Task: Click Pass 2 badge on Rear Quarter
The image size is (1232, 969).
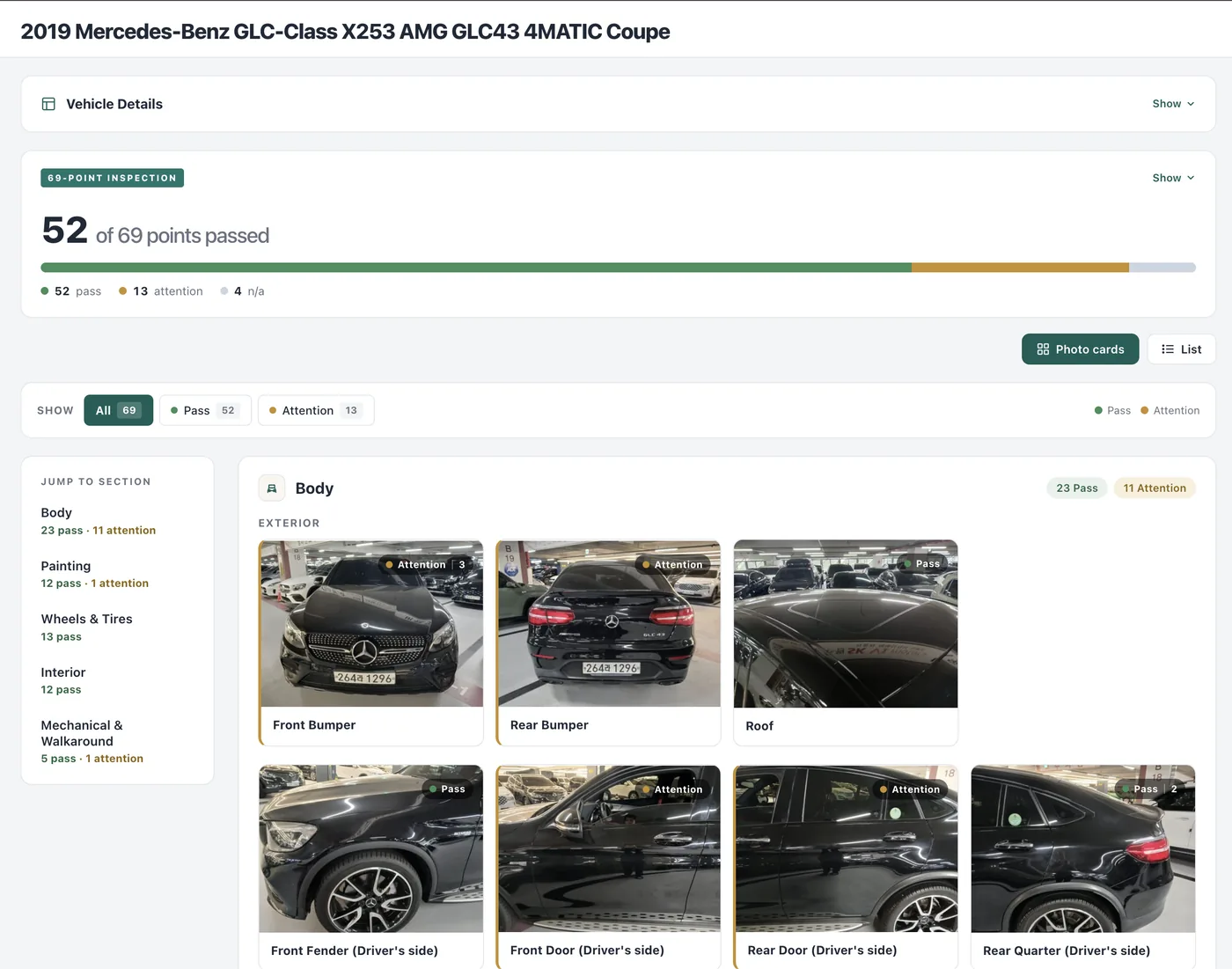Action: 1150,789
